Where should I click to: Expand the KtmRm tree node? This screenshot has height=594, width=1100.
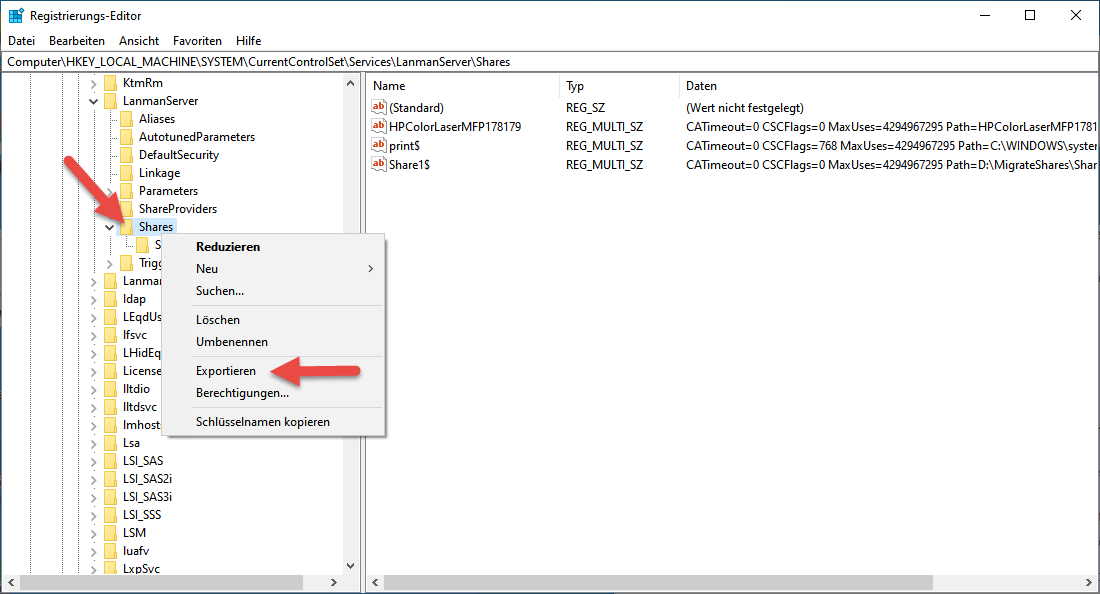(94, 83)
